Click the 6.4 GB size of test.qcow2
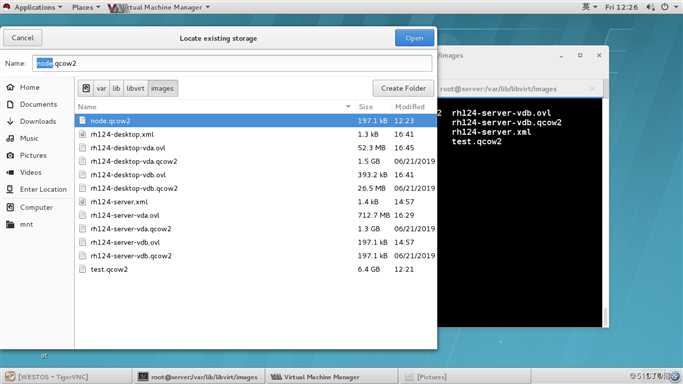The width and height of the screenshot is (683, 384). click(369, 269)
